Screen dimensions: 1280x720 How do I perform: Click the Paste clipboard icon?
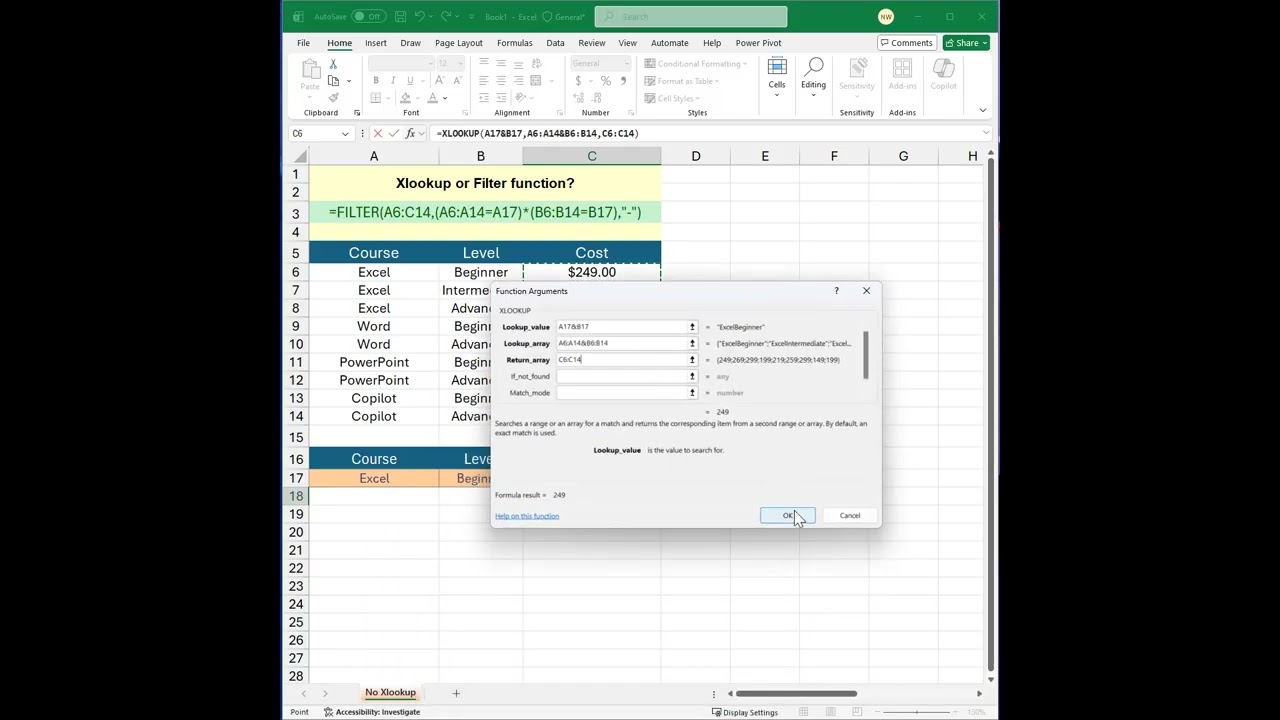(x=310, y=69)
